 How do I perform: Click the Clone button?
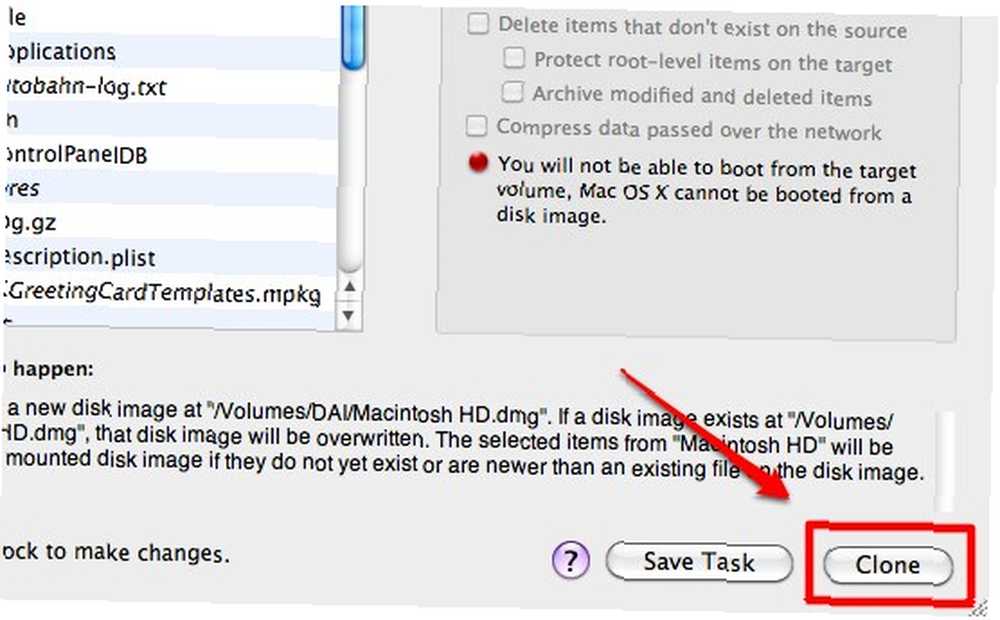[888, 565]
